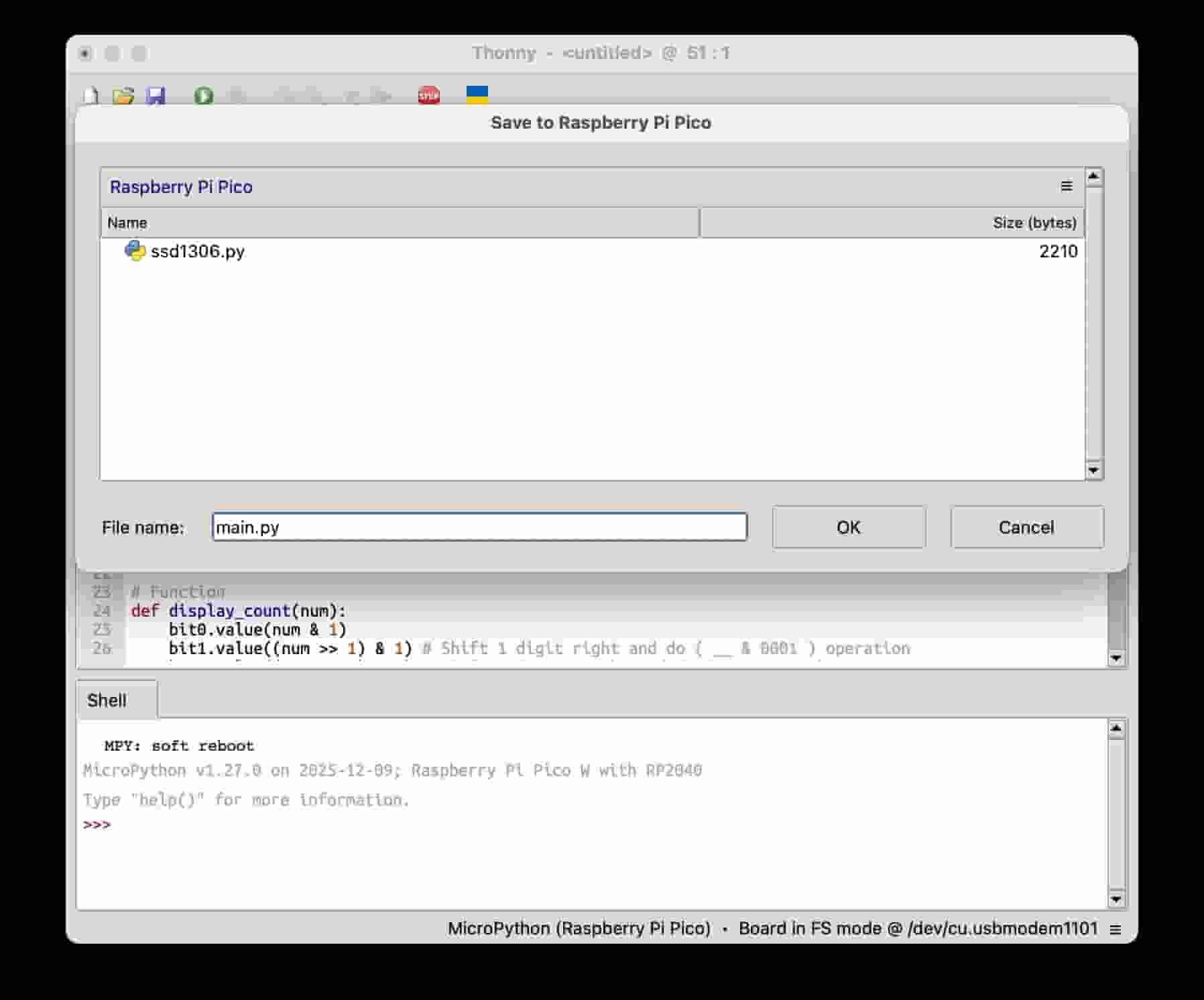Click line number 24 in the editor gutter
Image resolution: width=1204 pixels, height=1000 pixels.
click(102, 611)
